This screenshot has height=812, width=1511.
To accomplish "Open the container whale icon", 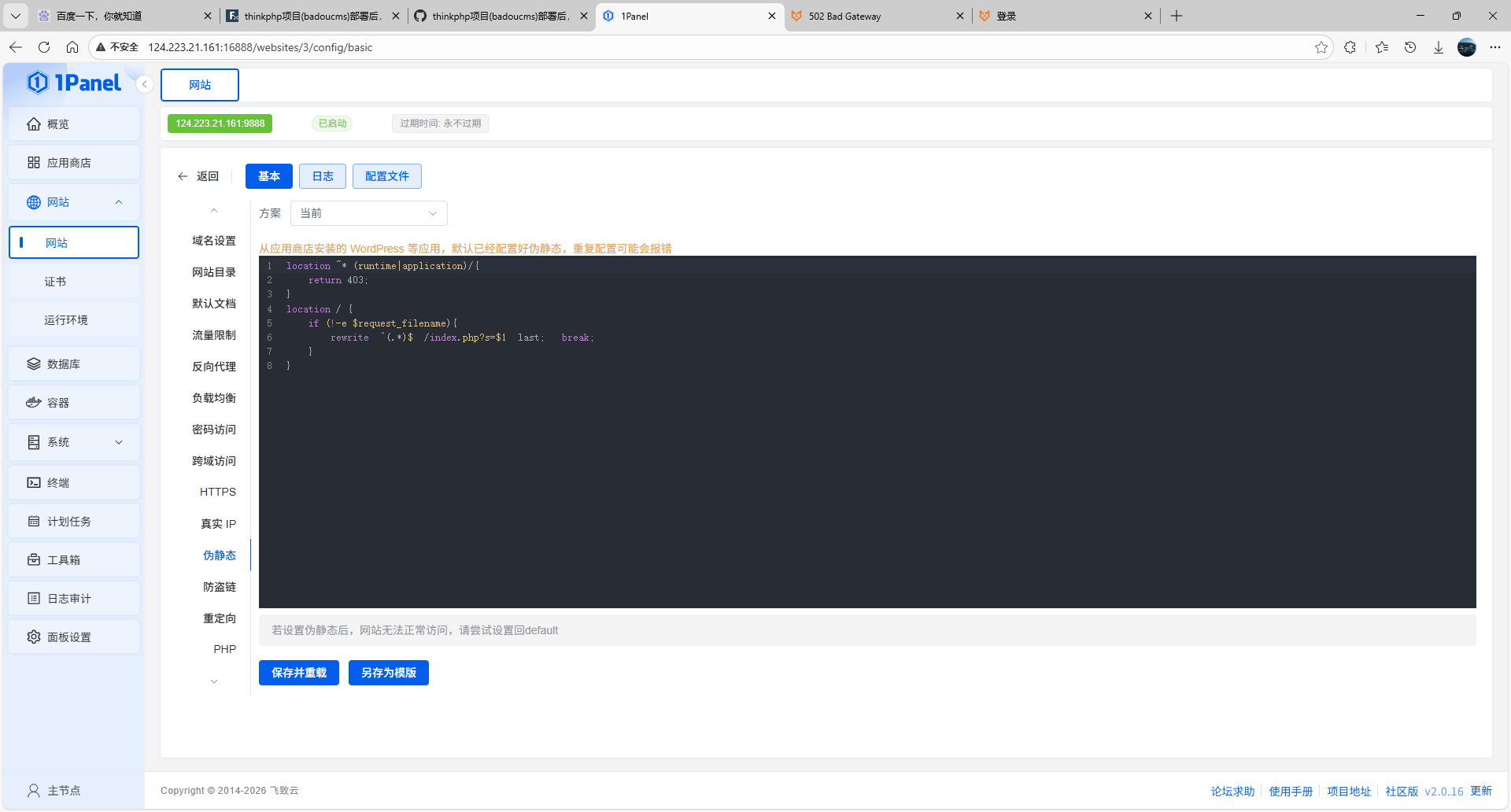I will [x=34, y=403].
